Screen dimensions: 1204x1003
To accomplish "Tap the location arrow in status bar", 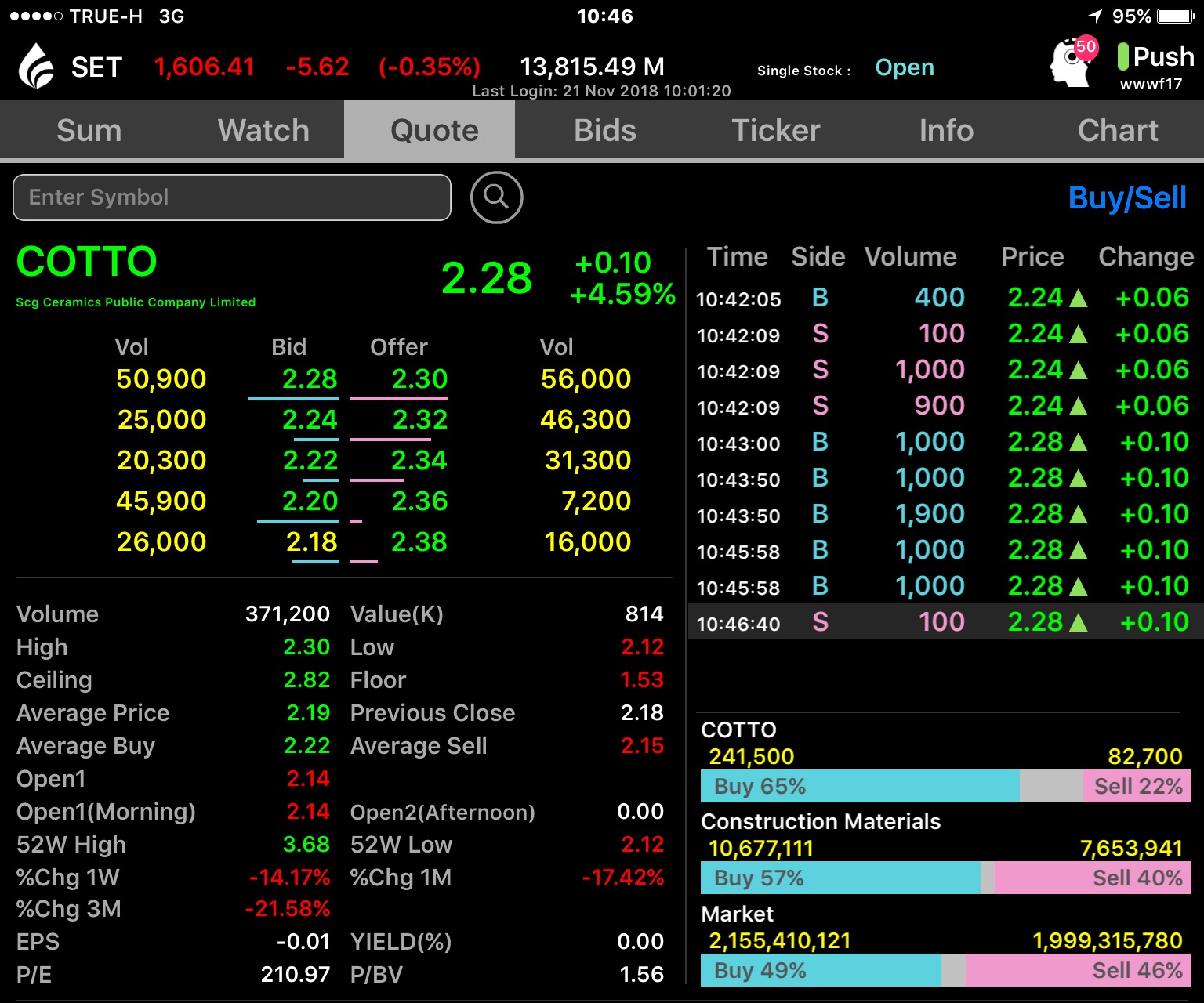I will [1096, 16].
